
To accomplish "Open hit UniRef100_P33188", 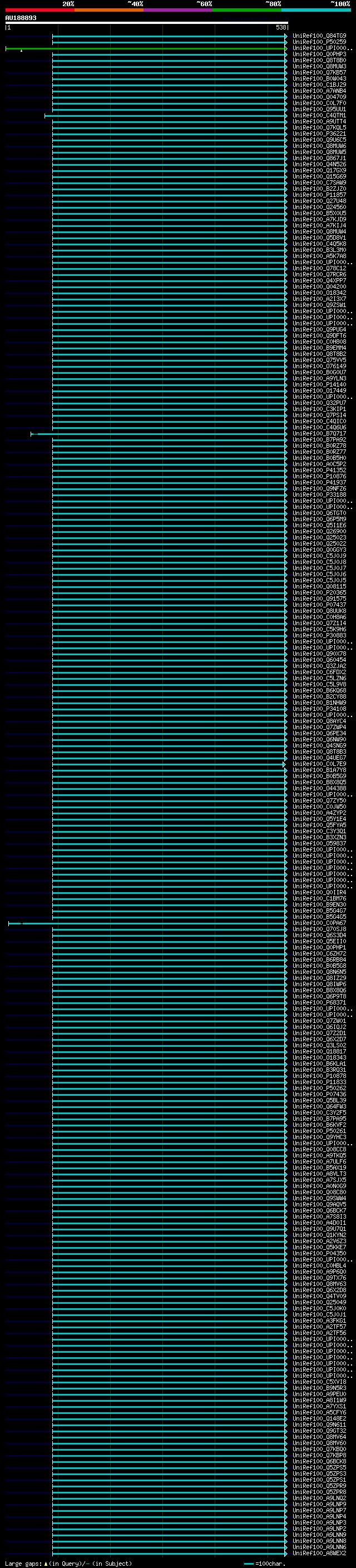I will (x=319, y=495).
